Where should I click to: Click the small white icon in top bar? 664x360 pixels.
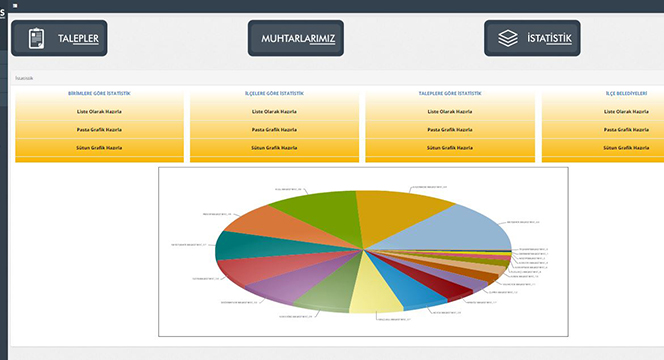tap(15, 6)
